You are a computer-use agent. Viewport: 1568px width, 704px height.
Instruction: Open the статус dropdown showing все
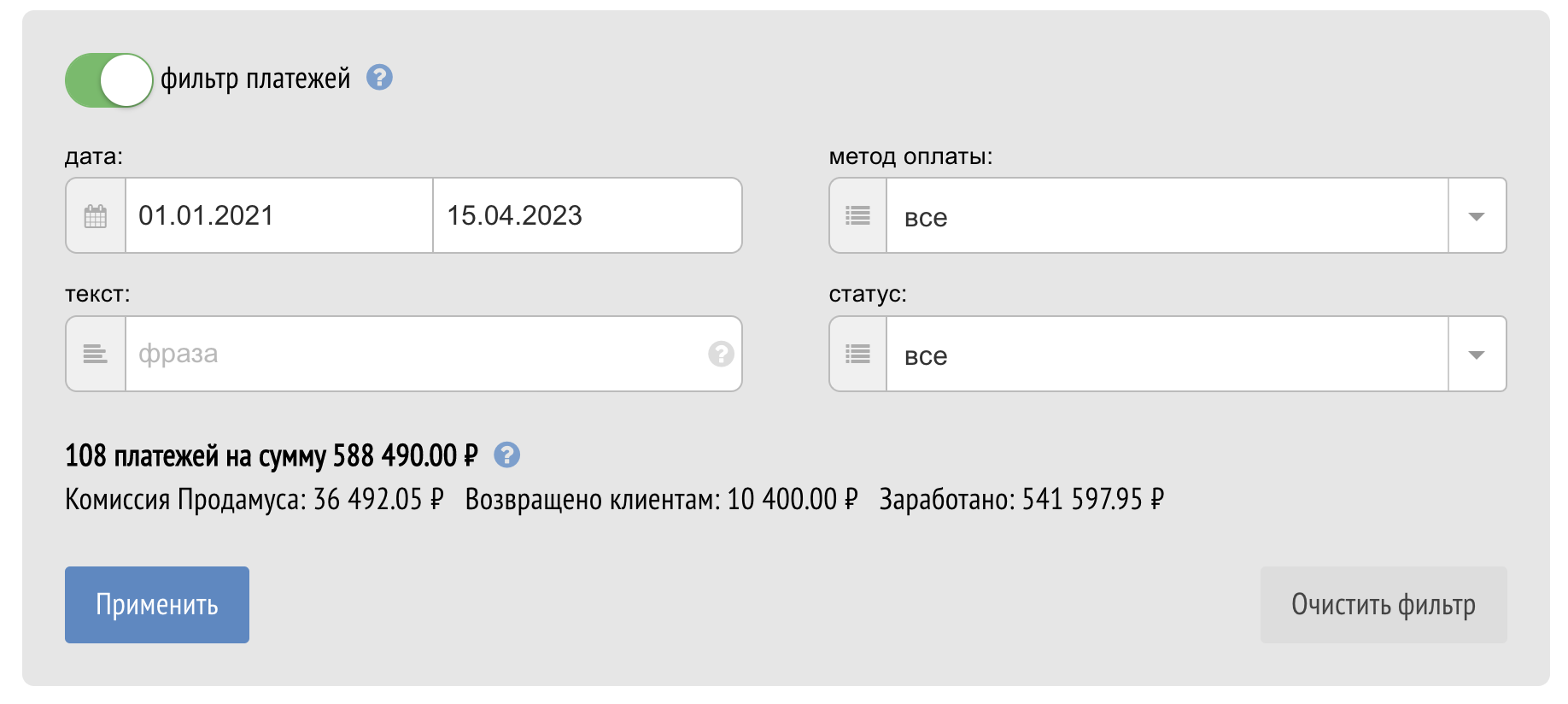point(1167,354)
